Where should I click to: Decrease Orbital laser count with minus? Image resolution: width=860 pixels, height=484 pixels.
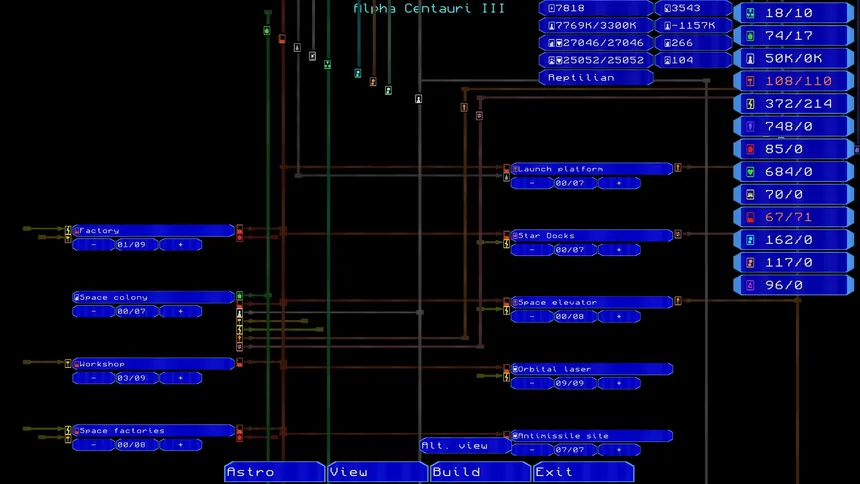[531, 383]
